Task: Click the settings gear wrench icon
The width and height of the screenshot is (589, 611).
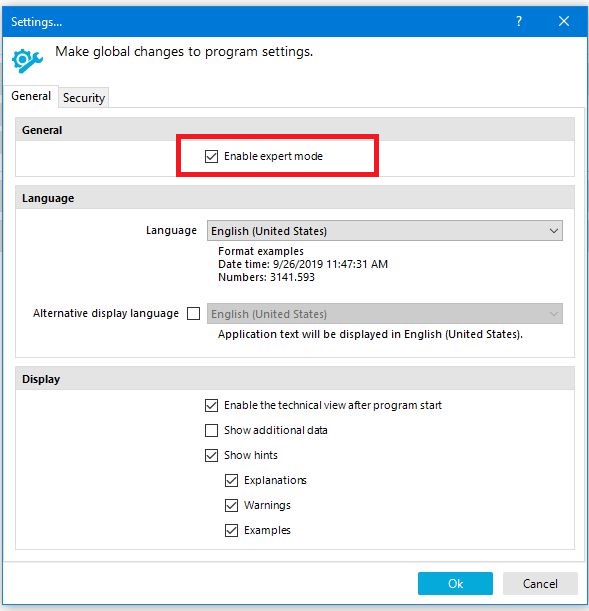Action: coord(27,60)
